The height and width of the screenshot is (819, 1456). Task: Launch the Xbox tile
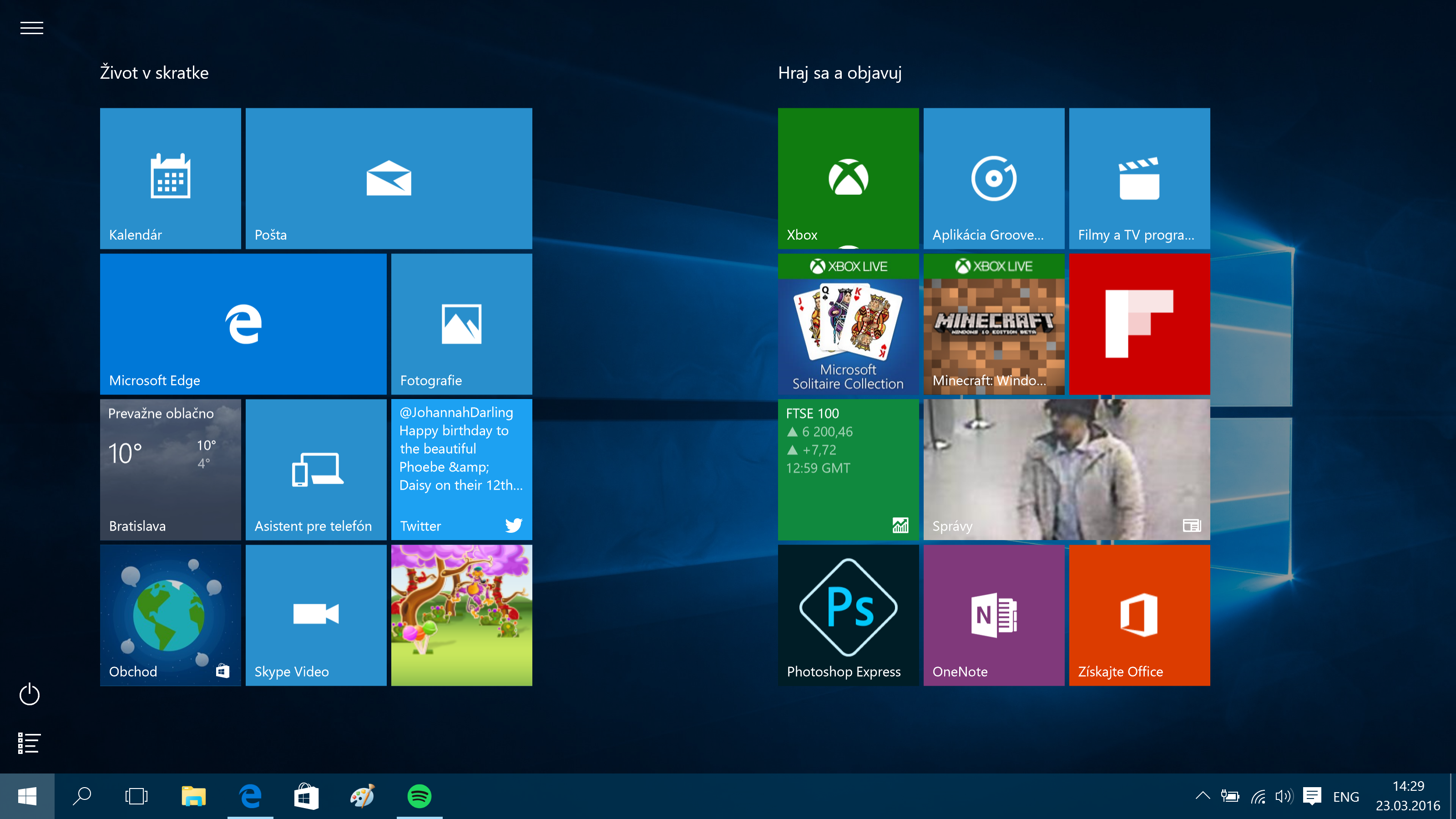coord(848,178)
